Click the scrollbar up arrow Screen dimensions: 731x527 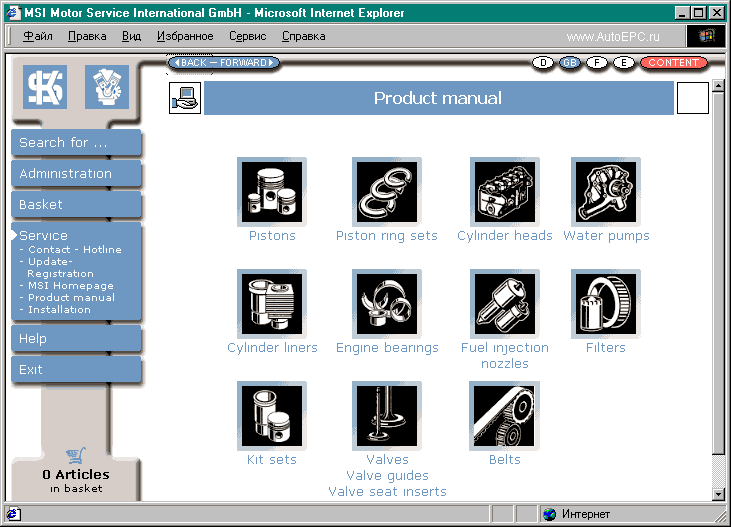click(x=718, y=85)
